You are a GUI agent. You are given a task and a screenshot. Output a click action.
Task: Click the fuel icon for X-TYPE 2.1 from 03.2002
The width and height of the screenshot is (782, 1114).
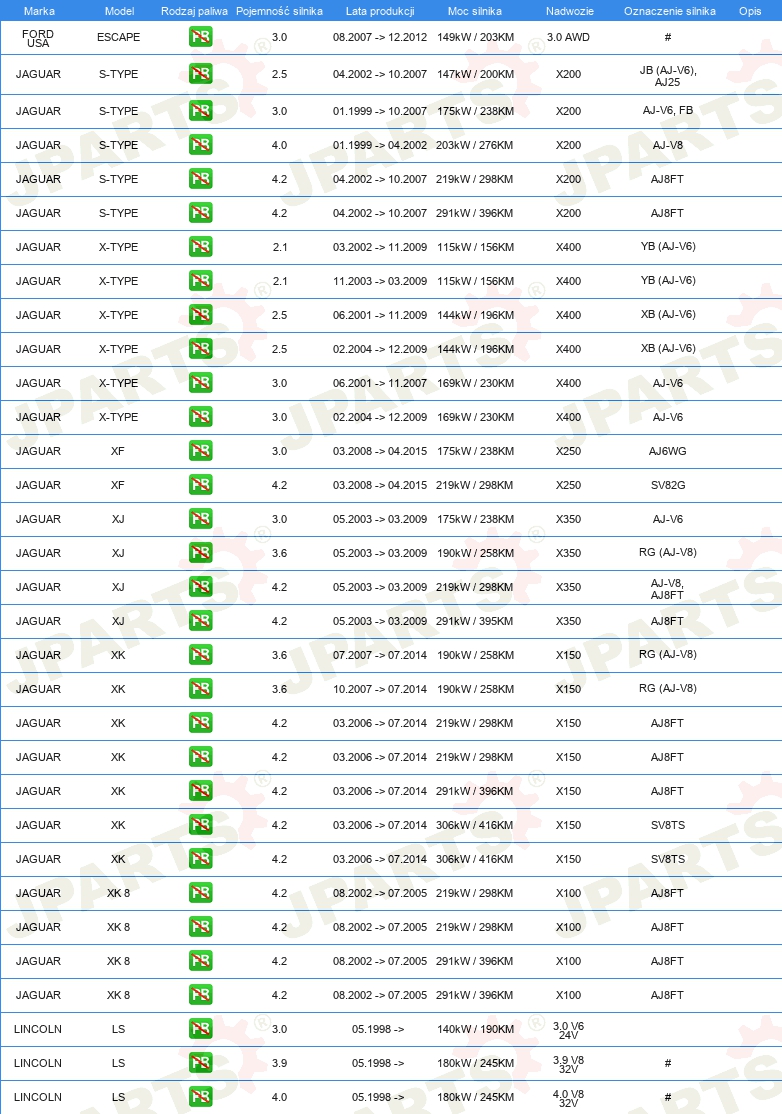pos(201,247)
